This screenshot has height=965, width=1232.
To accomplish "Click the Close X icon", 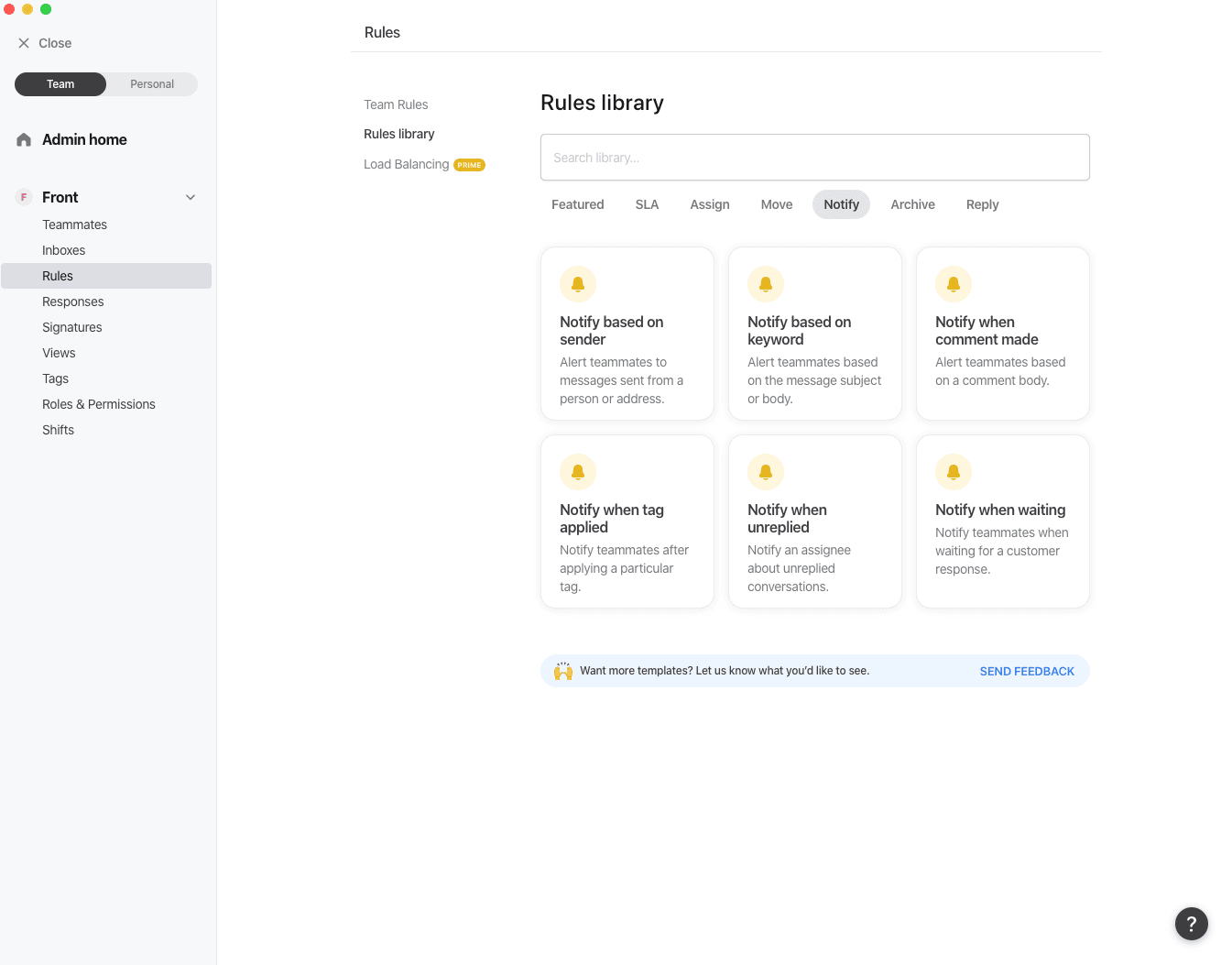I will coord(24,43).
